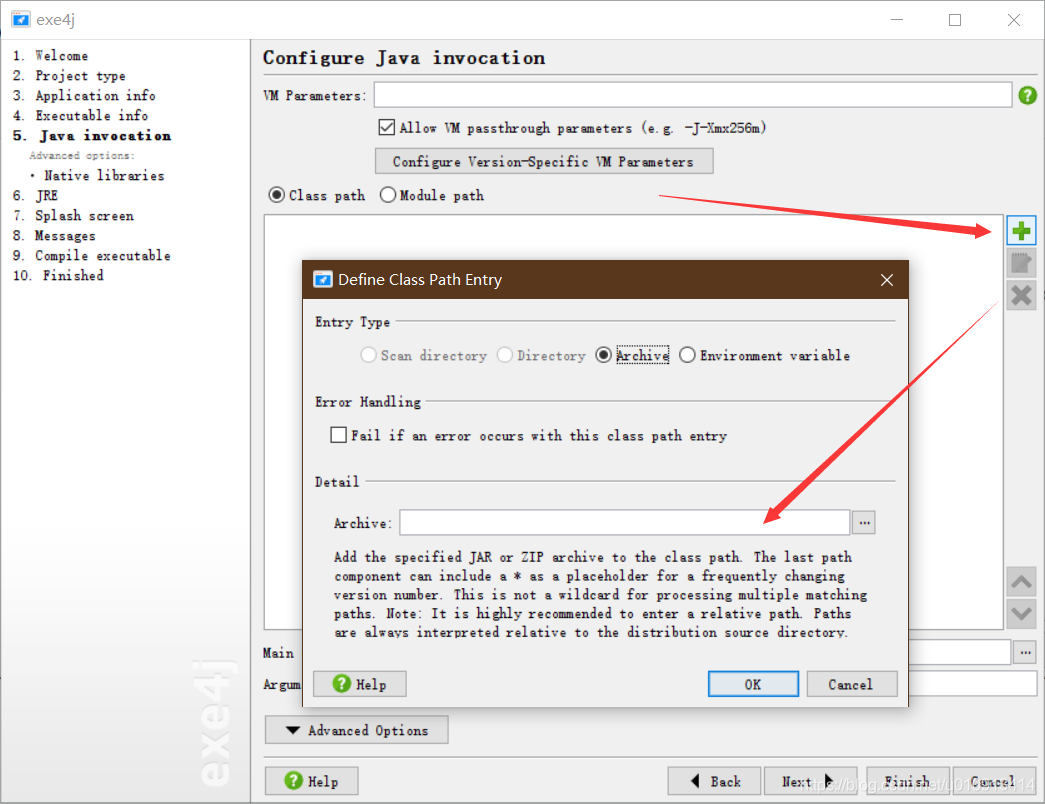Browse for archive file with ellipsis button
The image size is (1045, 804).
click(864, 523)
